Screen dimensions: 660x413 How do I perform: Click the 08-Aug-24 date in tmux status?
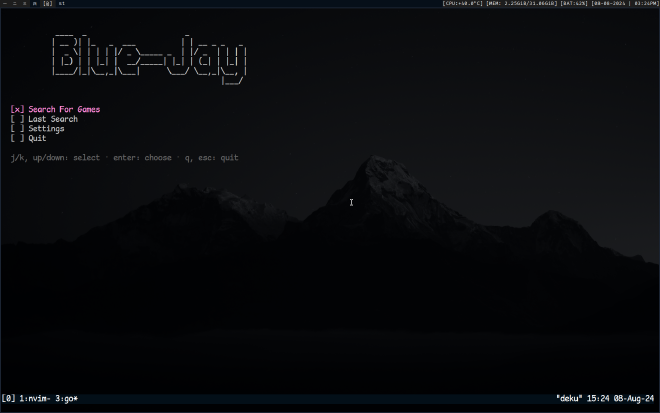[634, 398]
